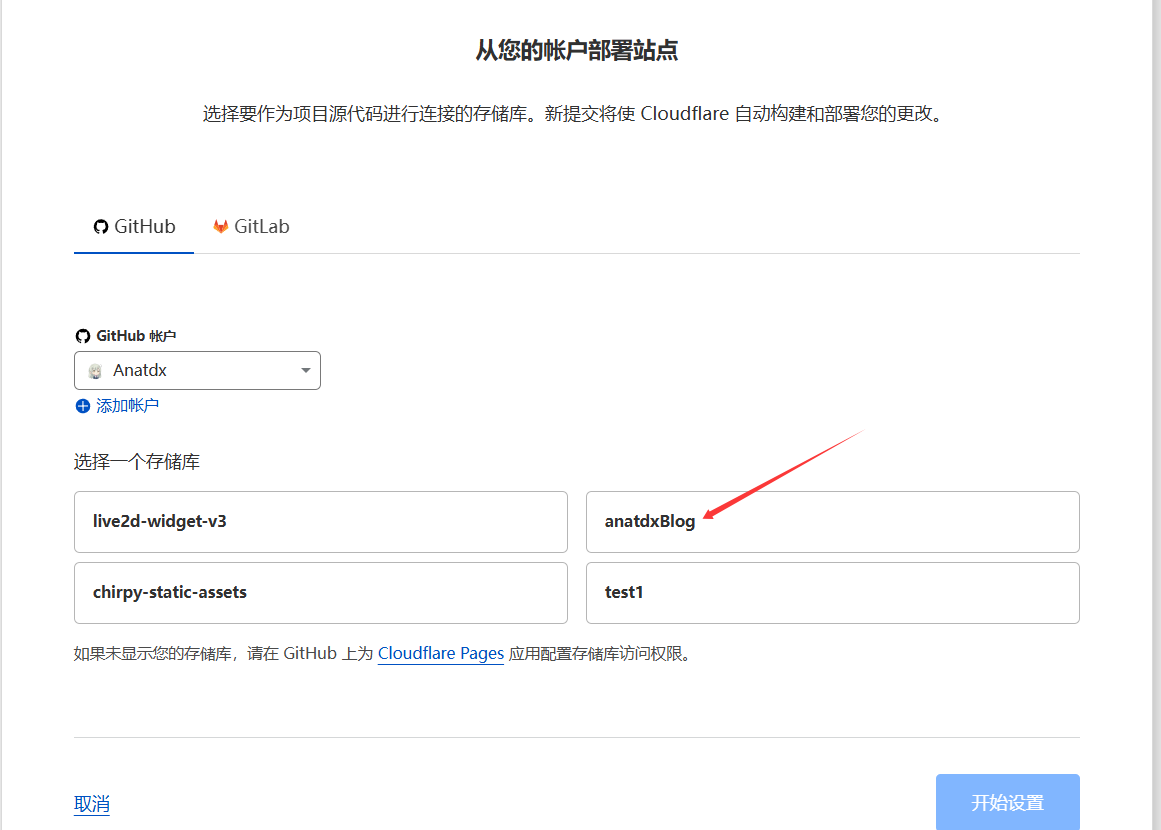Switch to the GitHub tab
The height and width of the screenshot is (830, 1161).
[x=134, y=227]
